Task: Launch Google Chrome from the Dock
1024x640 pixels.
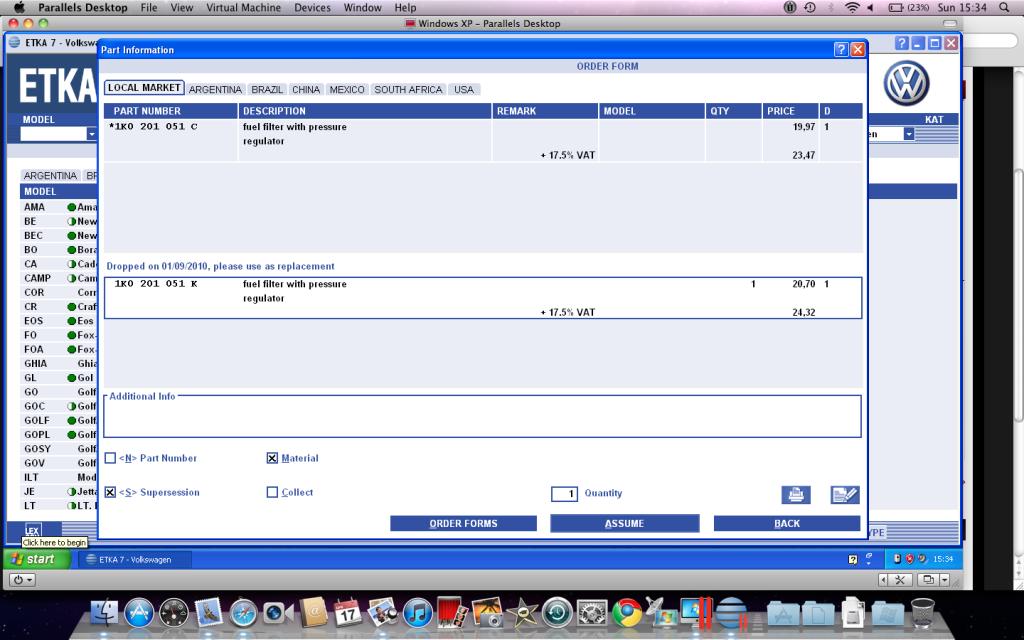Action: (627, 613)
